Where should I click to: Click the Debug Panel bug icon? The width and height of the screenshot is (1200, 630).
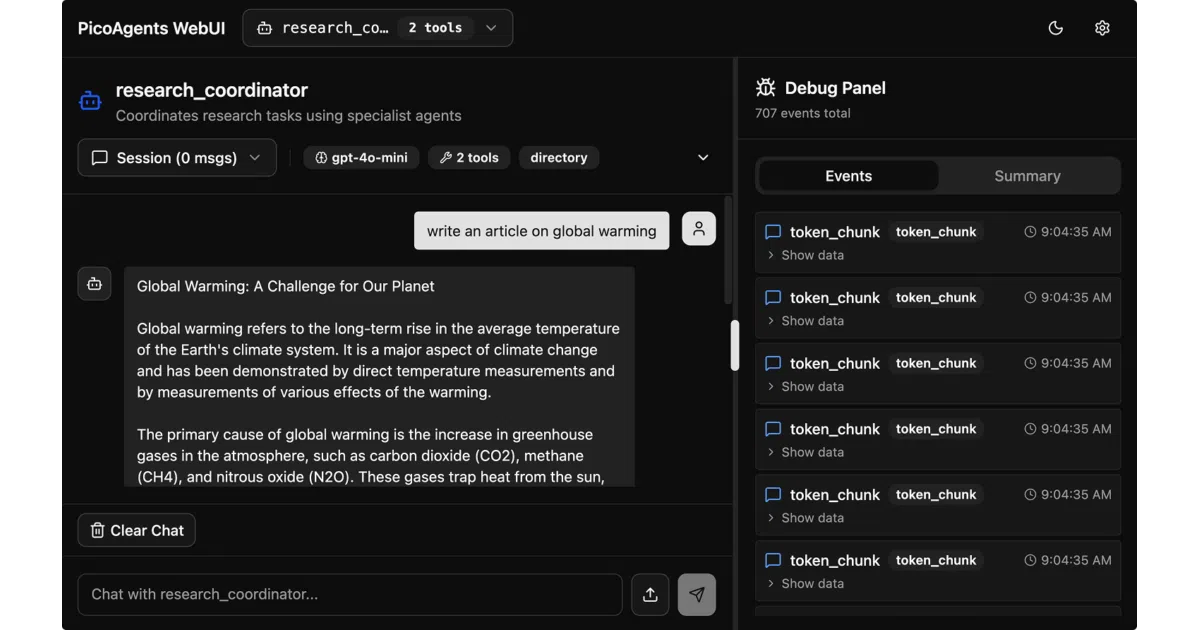click(x=766, y=88)
